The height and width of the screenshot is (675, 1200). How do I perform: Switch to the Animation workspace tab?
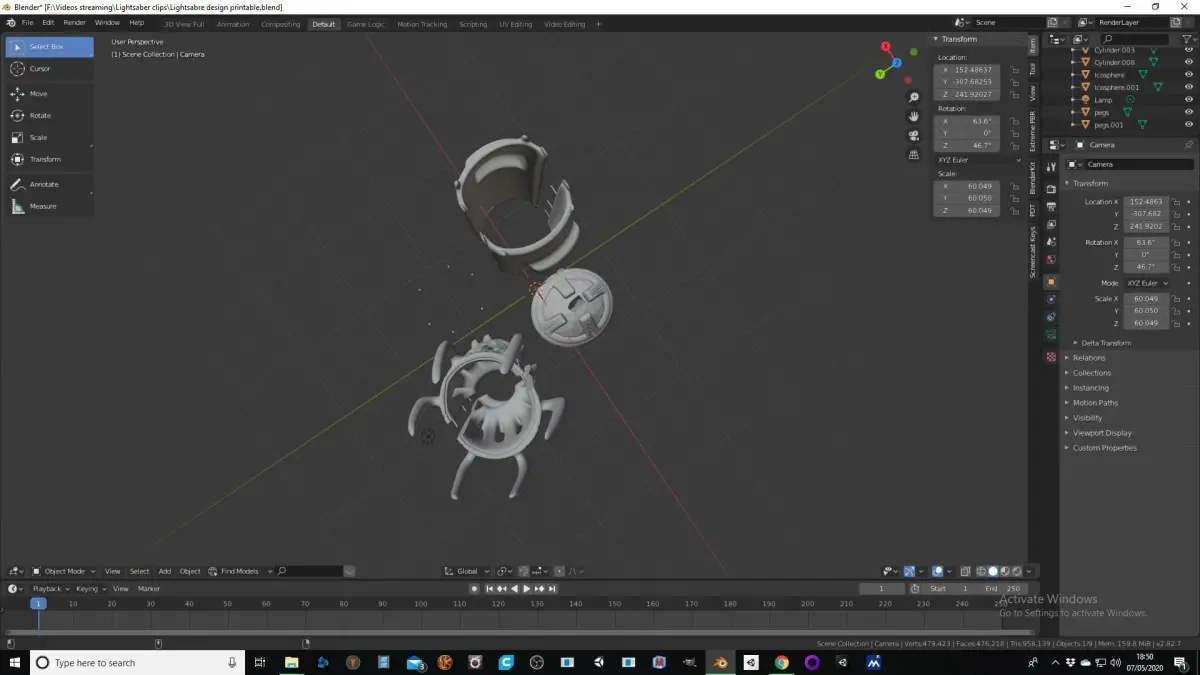click(x=233, y=24)
